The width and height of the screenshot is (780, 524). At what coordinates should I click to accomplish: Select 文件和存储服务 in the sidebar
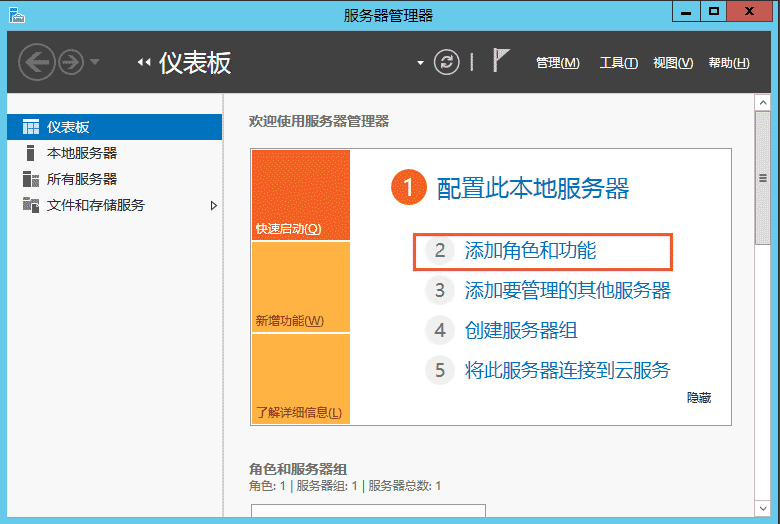point(95,205)
